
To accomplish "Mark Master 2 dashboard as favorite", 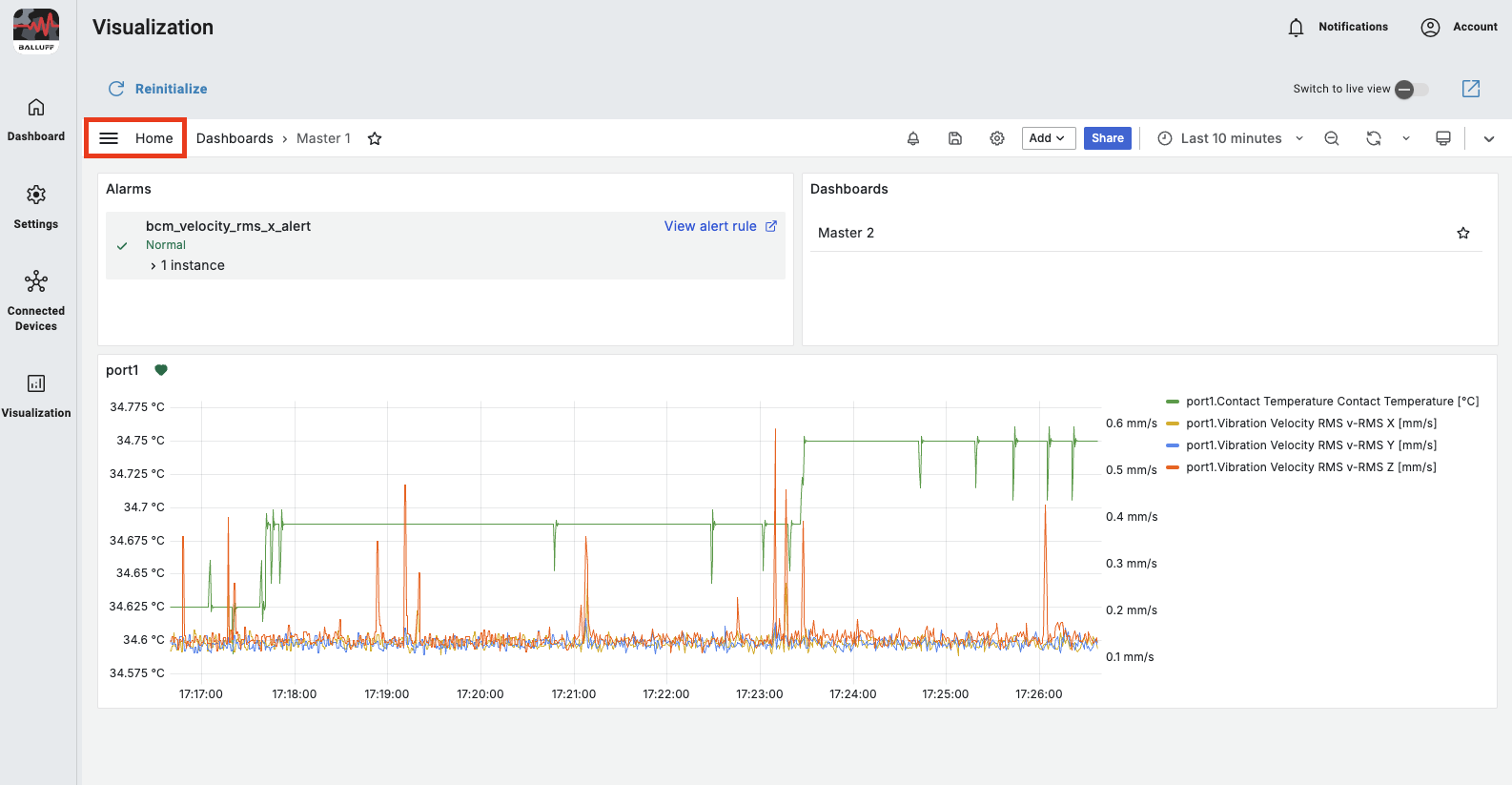I will coord(1463,233).
